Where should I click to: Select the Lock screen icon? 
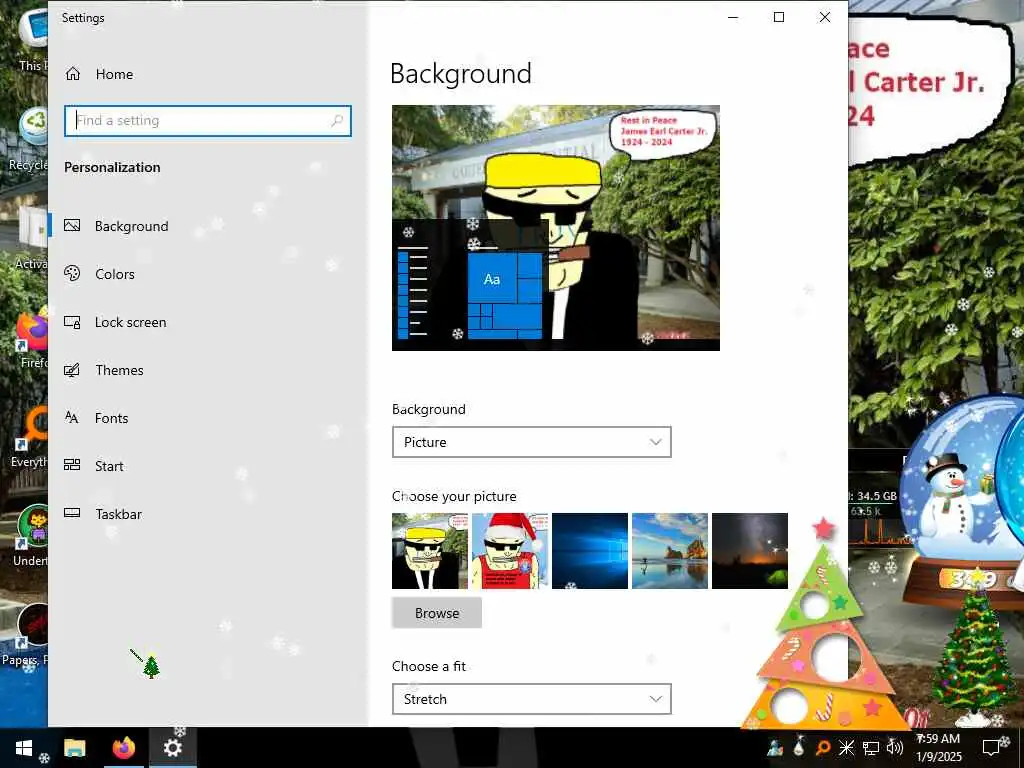click(72, 322)
